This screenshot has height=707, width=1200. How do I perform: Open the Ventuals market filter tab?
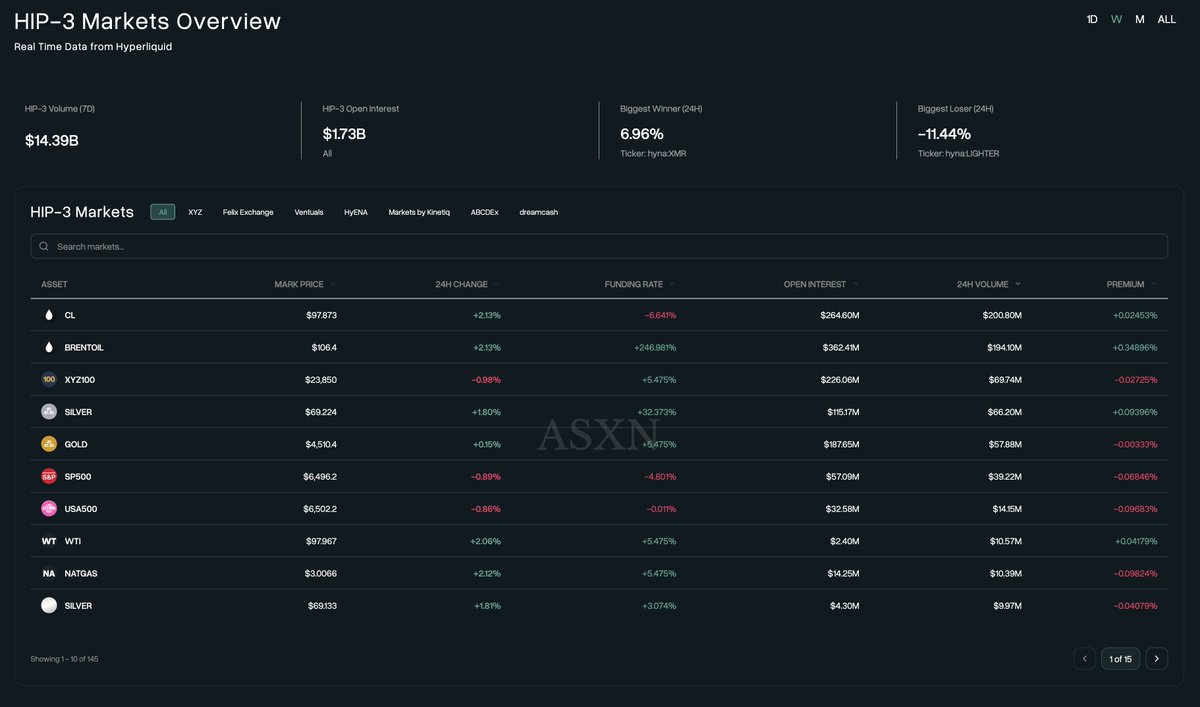click(308, 212)
